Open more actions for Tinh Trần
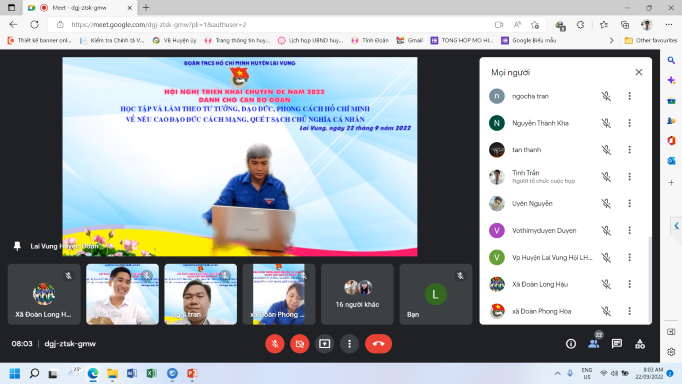The width and height of the screenshot is (682, 384). (x=629, y=177)
